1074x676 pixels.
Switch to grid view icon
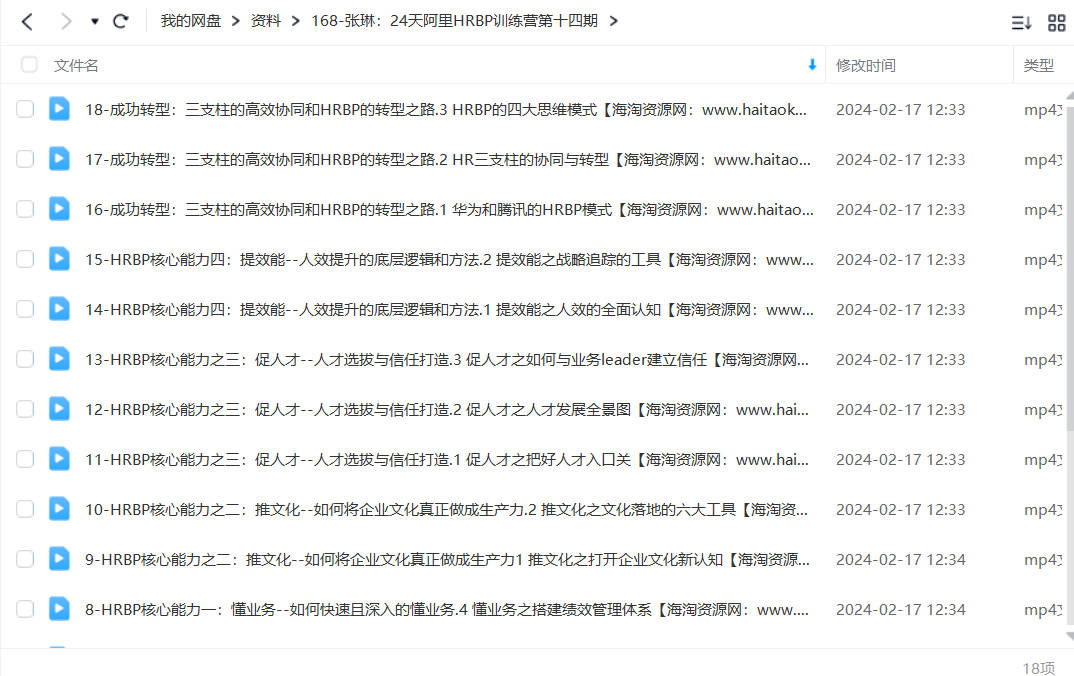(1057, 23)
